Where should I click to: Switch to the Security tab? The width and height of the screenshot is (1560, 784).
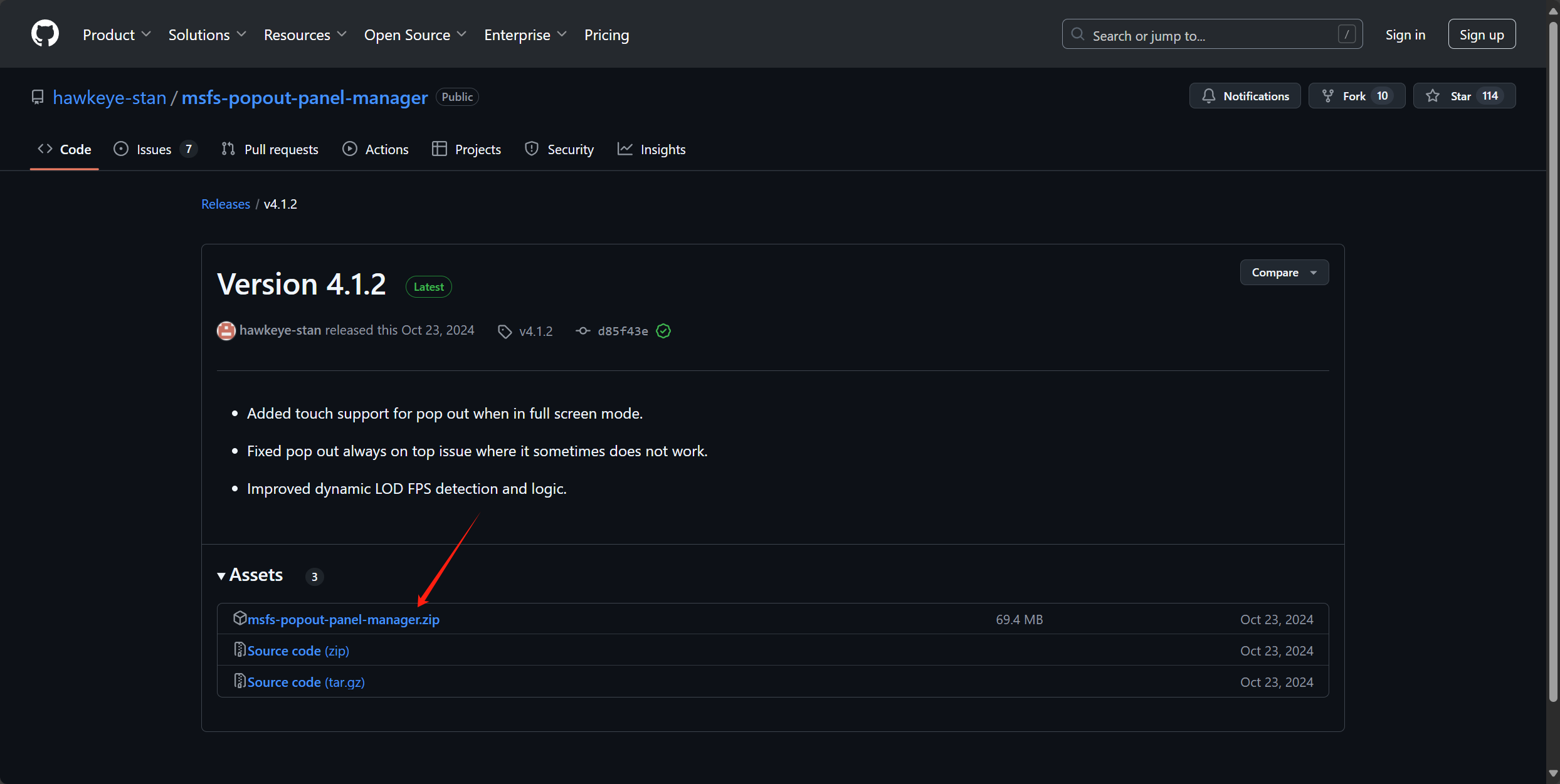(x=559, y=149)
